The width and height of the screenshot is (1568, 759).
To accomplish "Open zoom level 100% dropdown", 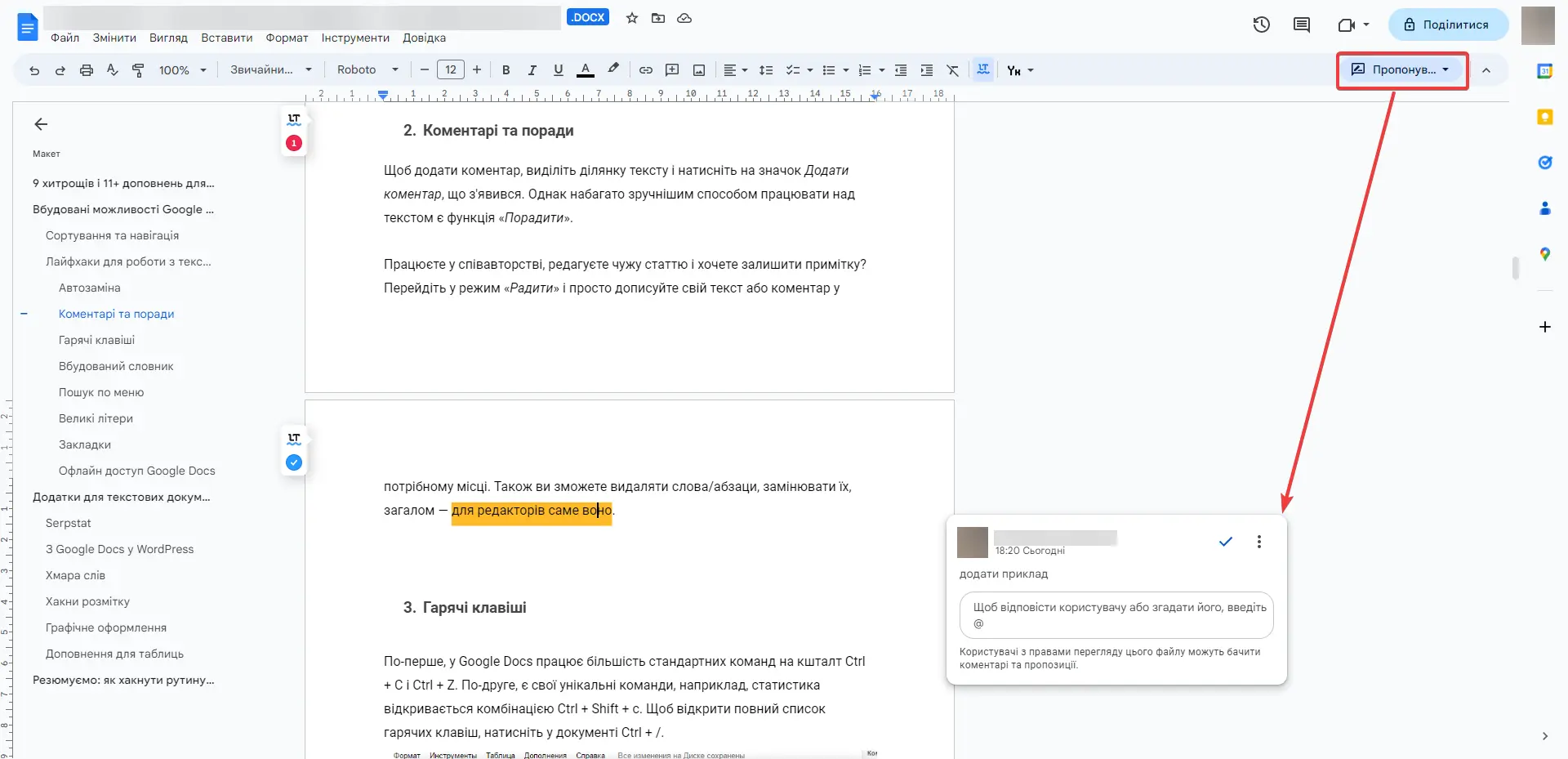I will [x=183, y=70].
